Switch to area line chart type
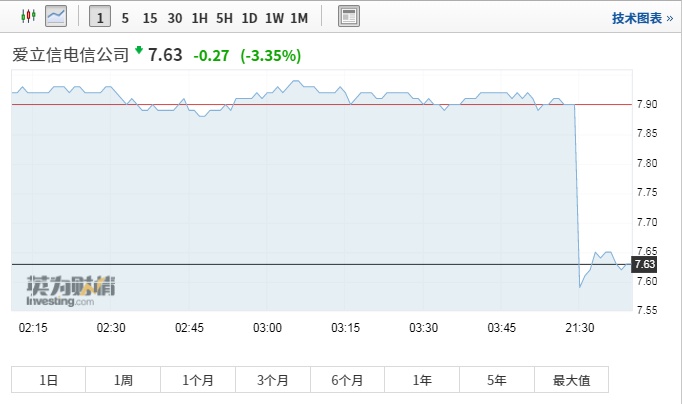The image size is (682, 404). click(x=57, y=16)
